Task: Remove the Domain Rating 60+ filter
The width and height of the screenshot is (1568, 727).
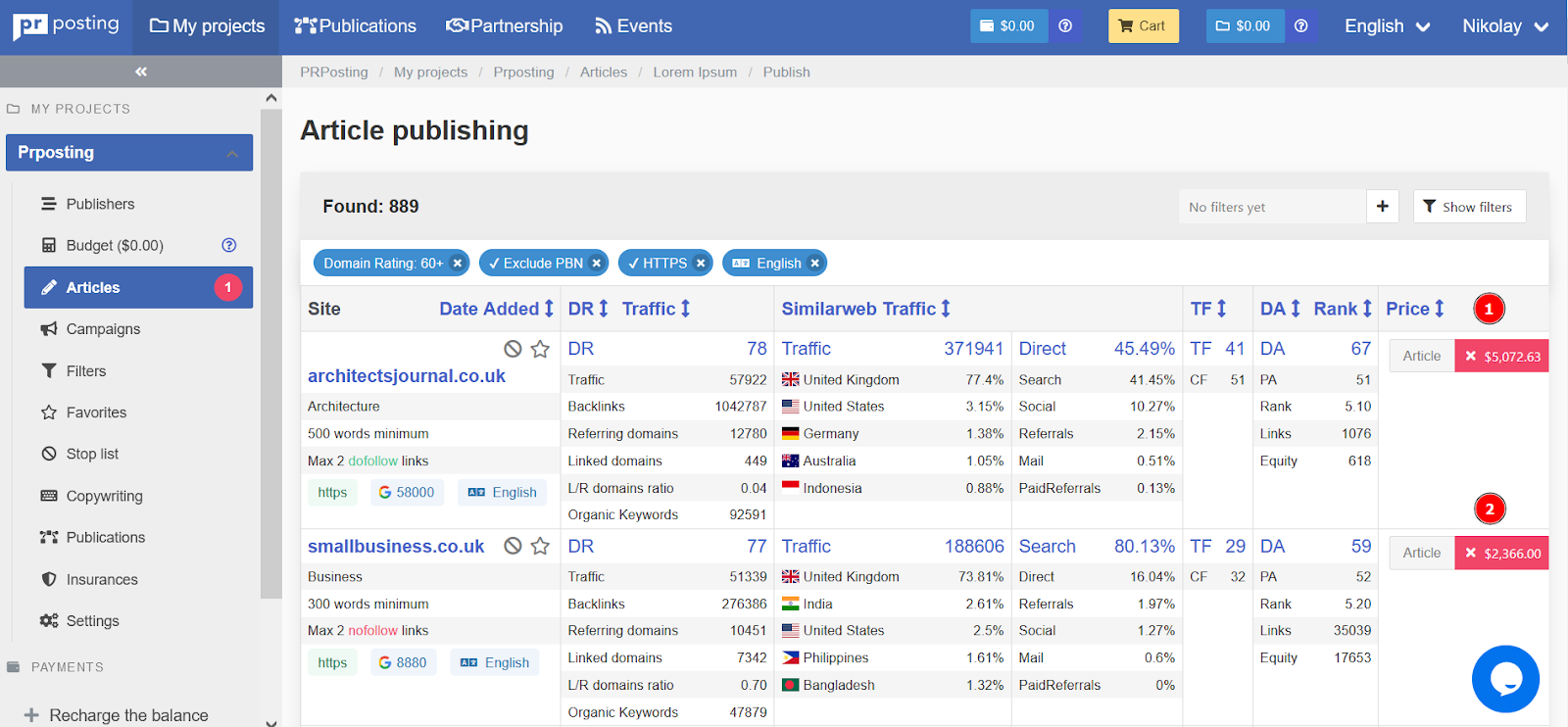Action: pyautogui.click(x=458, y=264)
